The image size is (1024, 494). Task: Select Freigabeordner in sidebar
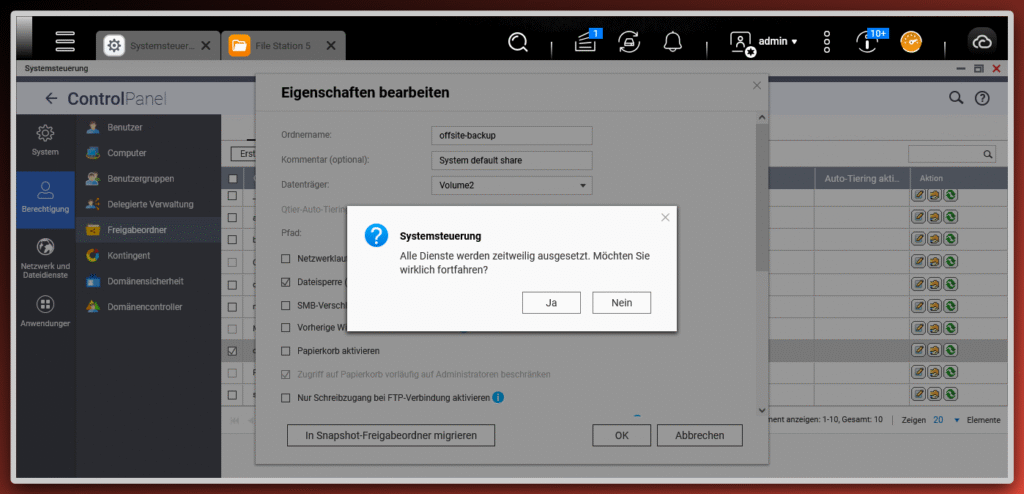(137, 230)
